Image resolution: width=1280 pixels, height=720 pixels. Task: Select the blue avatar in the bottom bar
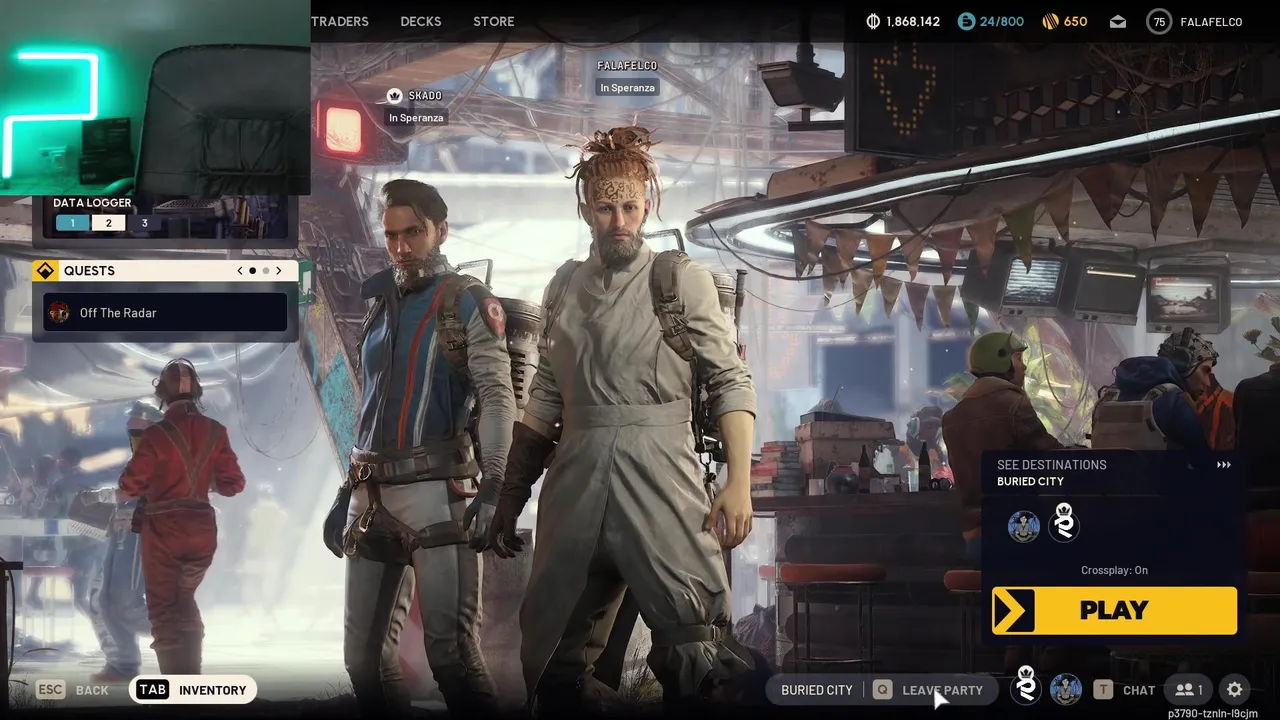[x=1066, y=690]
